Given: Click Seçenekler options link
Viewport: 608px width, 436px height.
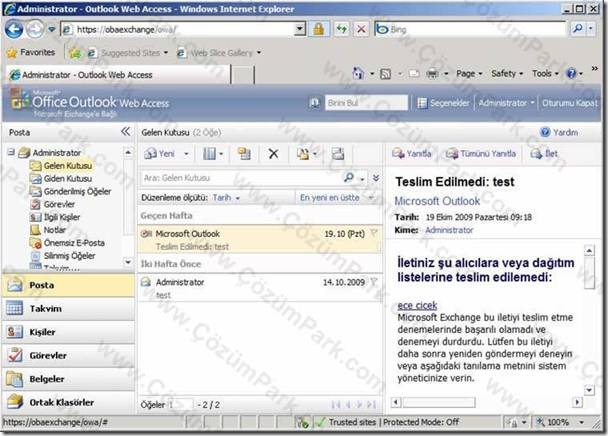Looking at the screenshot, I should coord(444,103).
